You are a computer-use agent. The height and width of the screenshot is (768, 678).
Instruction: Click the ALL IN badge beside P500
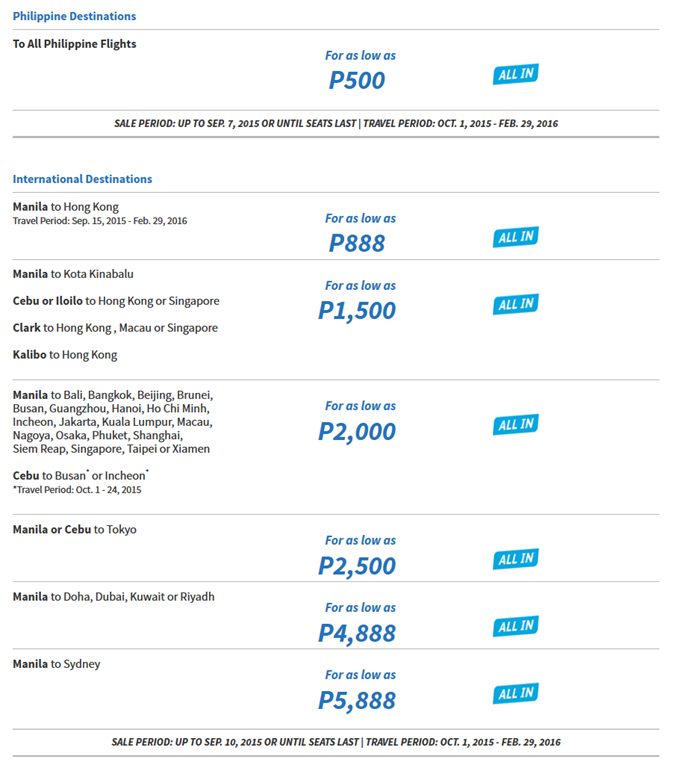click(x=515, y=74)
